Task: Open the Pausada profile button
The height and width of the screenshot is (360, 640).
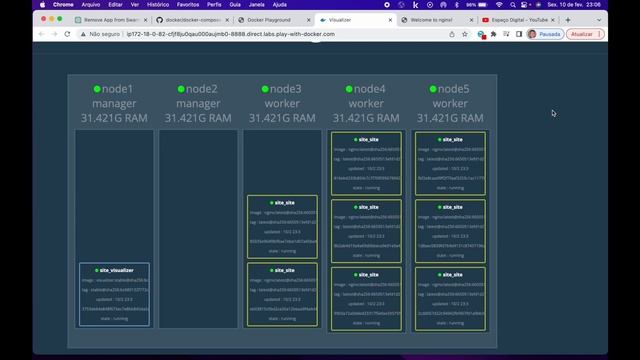Action: [x=545, y=34]
